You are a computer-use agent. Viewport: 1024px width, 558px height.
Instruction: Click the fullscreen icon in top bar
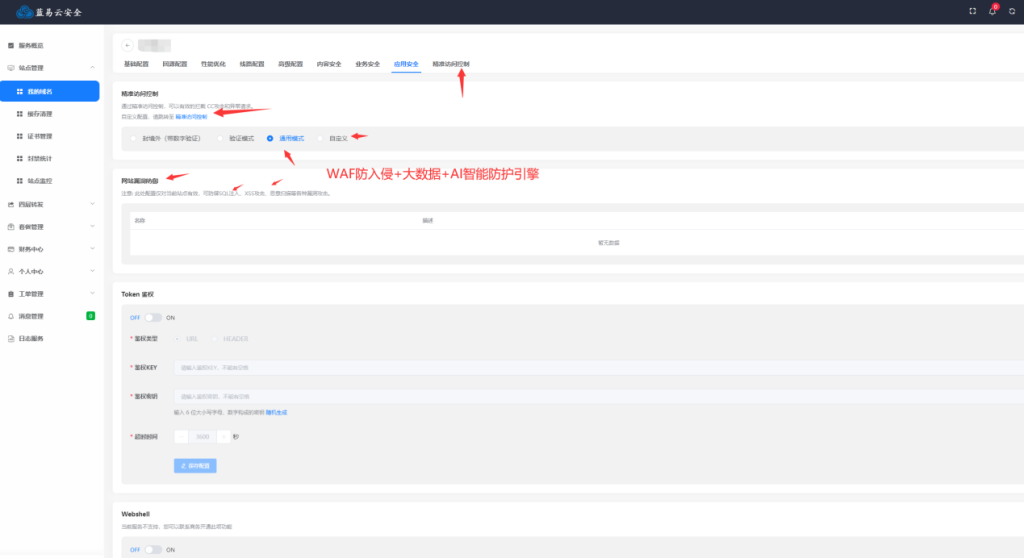click(973, 11)
